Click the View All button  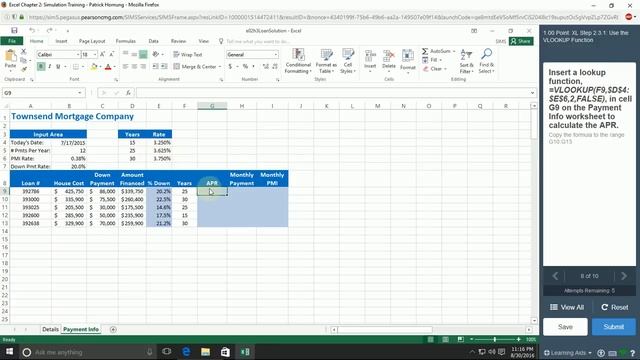(x=567, y=307)
